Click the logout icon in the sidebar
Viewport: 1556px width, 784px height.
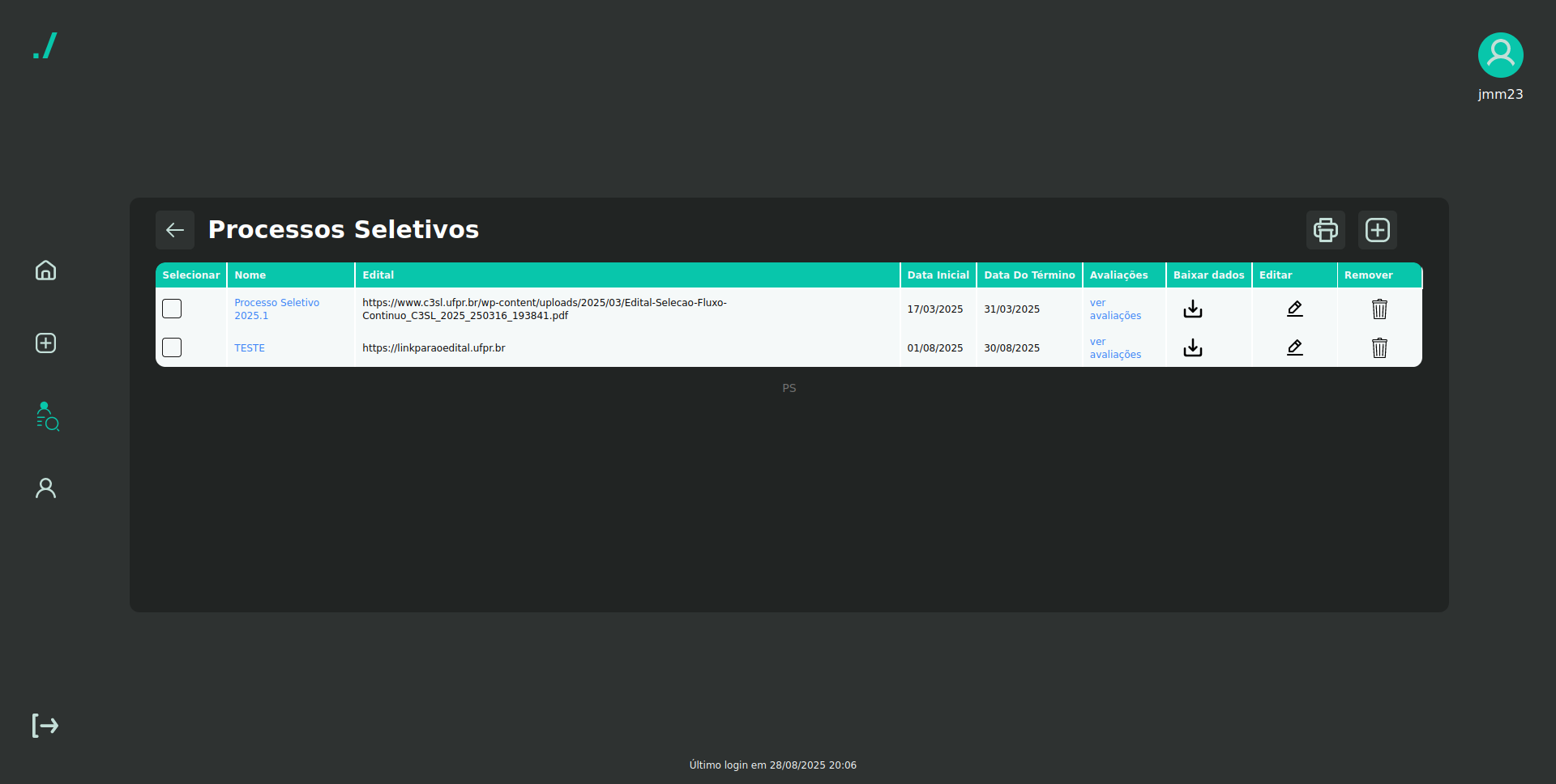click(x=45, y=725)
